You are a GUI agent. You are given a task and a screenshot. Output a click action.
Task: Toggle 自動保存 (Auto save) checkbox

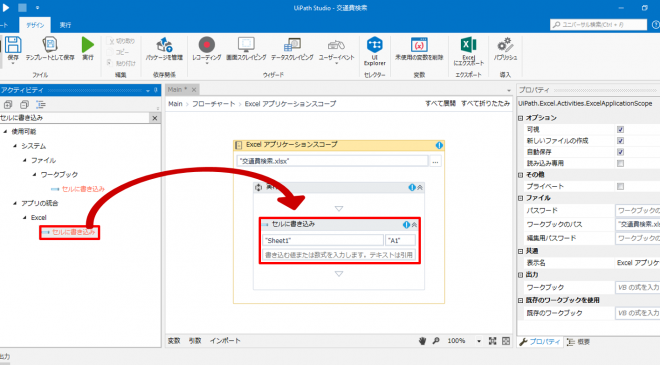[x=620, y=152]
